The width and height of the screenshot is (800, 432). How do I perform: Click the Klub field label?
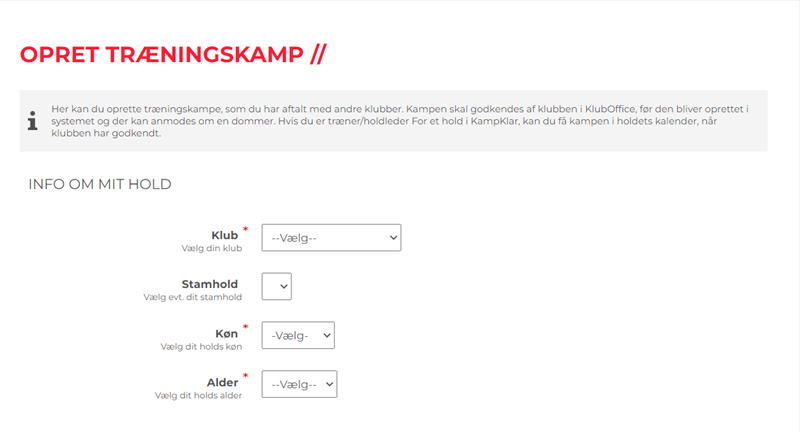[x=225, y=235]
